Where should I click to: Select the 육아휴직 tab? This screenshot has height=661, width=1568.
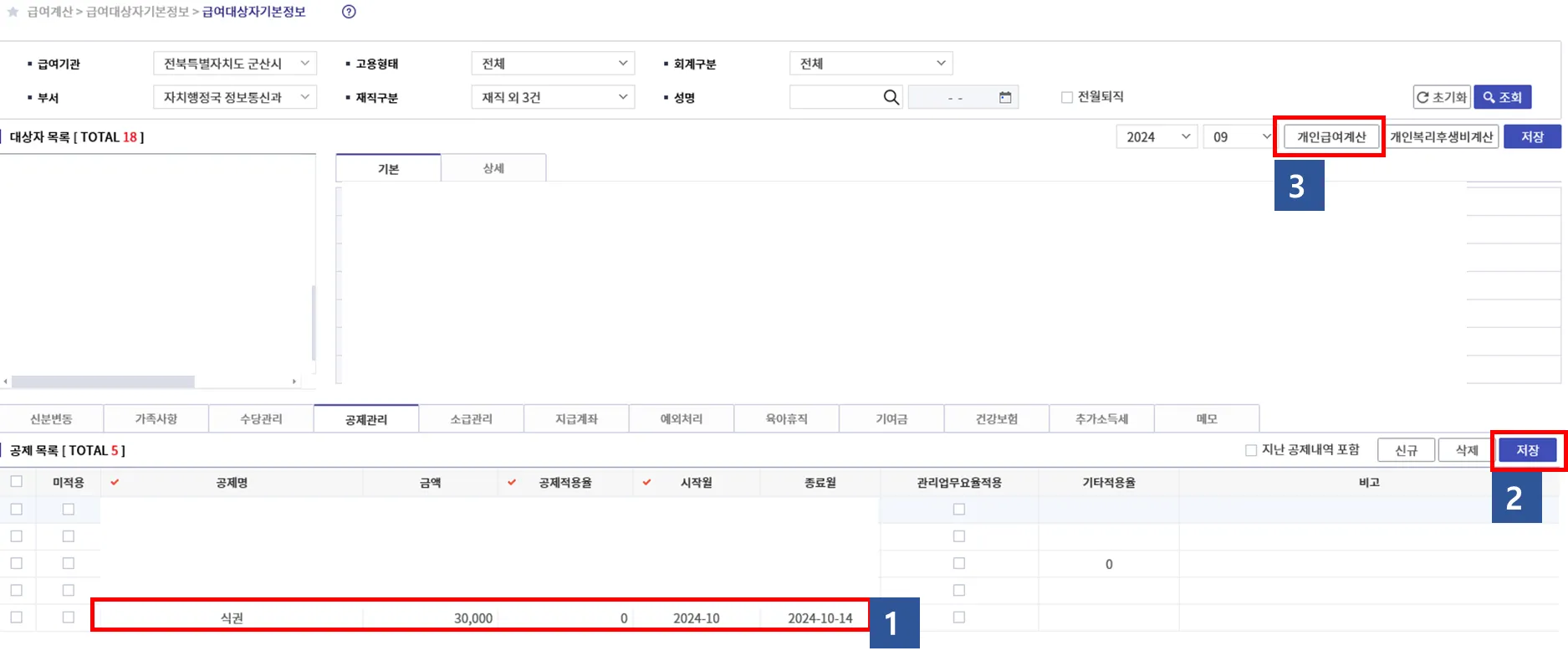(x=787, y=419)
